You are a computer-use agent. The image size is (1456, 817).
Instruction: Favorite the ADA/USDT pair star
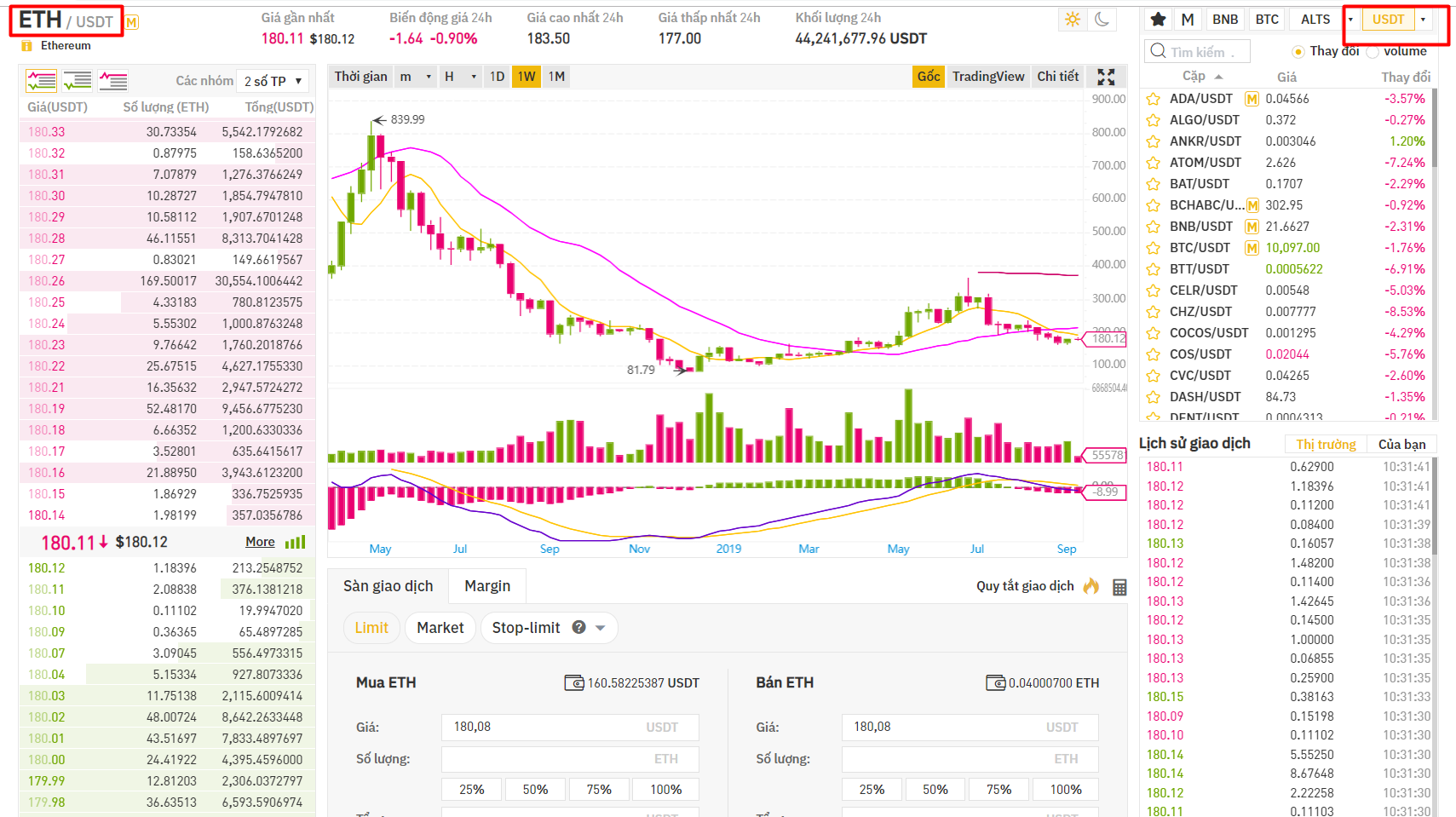pyautogui.click(x=1154, y=99)
